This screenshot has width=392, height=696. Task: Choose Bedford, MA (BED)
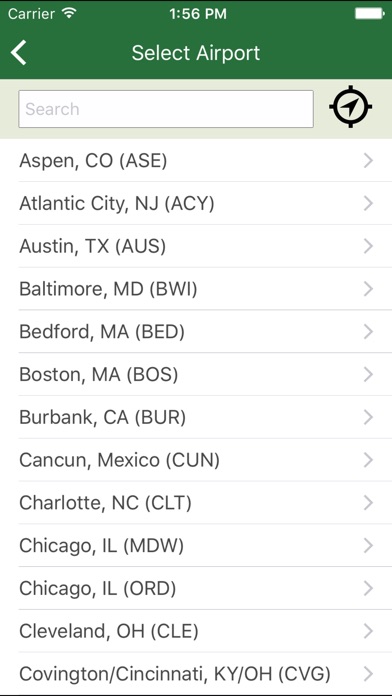click(196, 332)
